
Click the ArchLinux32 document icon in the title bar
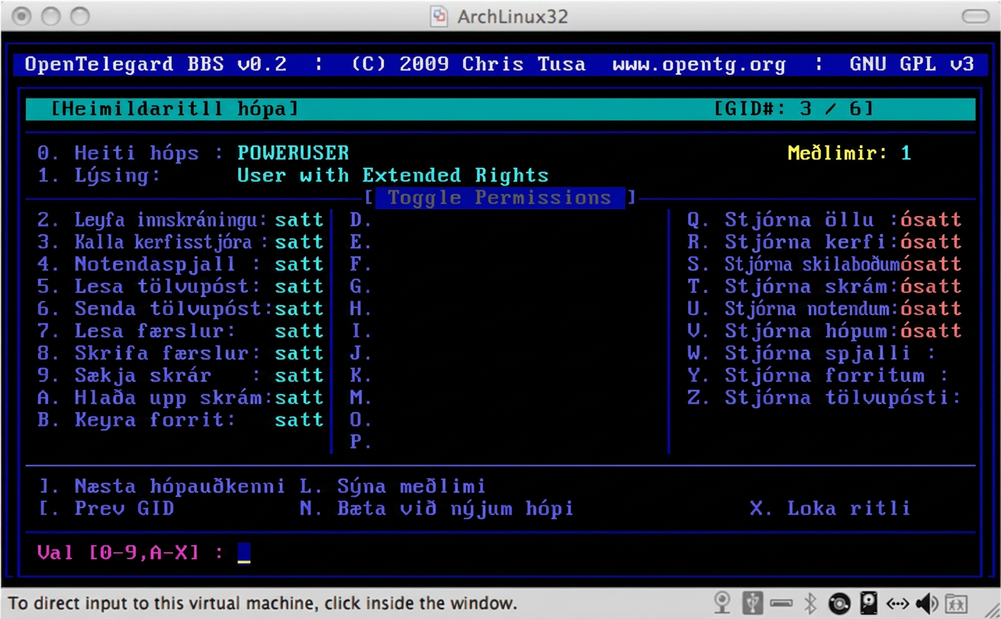(x=439, y=16)
